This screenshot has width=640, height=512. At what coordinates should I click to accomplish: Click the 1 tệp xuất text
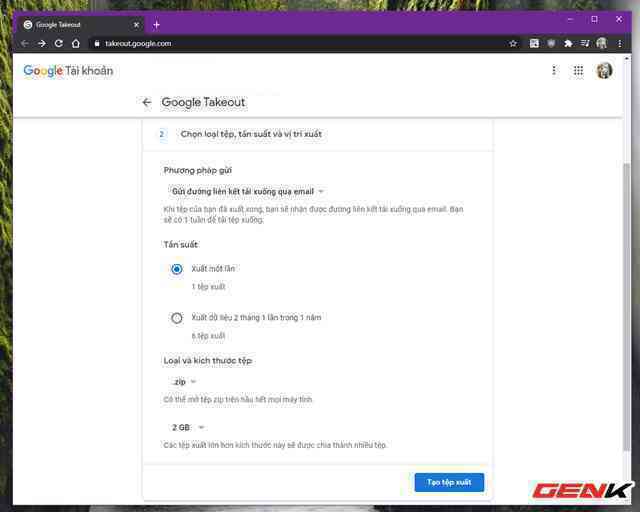pyautogui.click(x=209, y=287)
